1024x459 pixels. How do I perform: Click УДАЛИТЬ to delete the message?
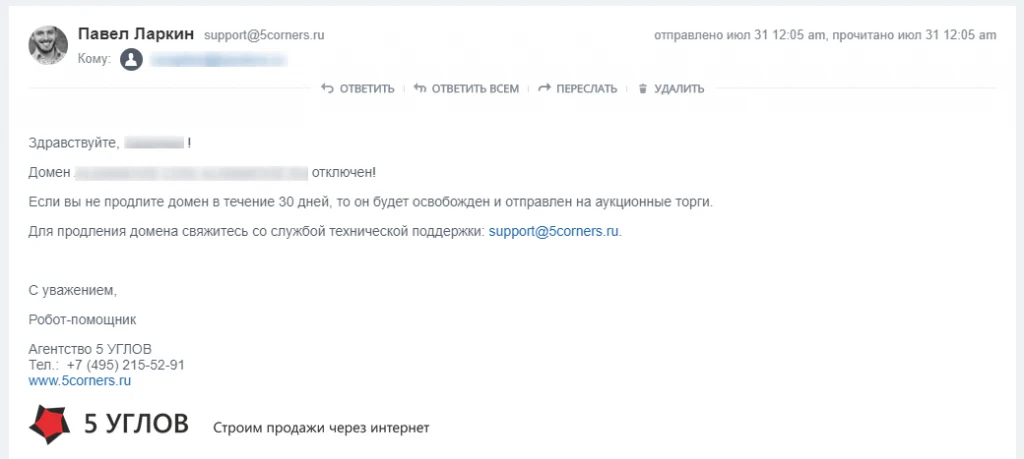click(679, 89)
